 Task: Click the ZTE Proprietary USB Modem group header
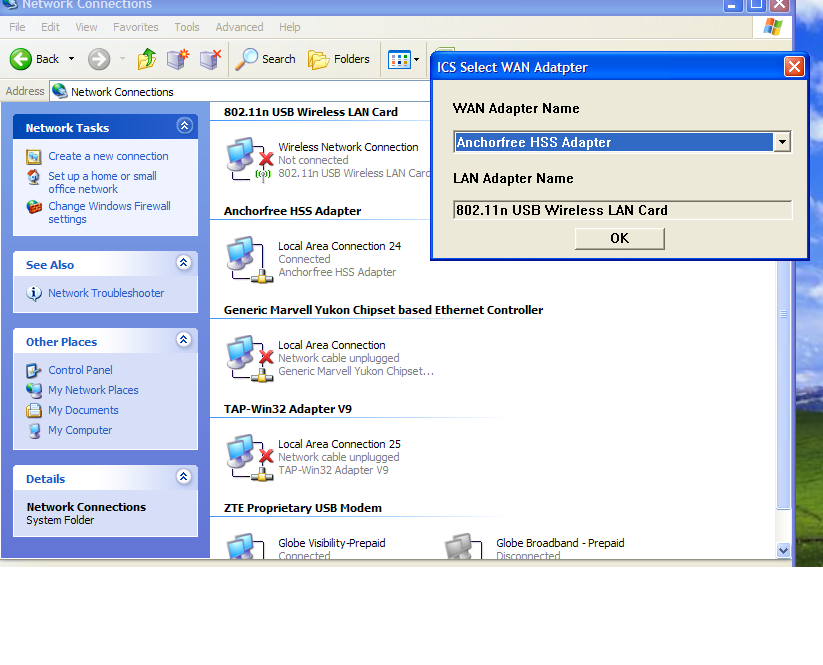[x=303, y=508]
